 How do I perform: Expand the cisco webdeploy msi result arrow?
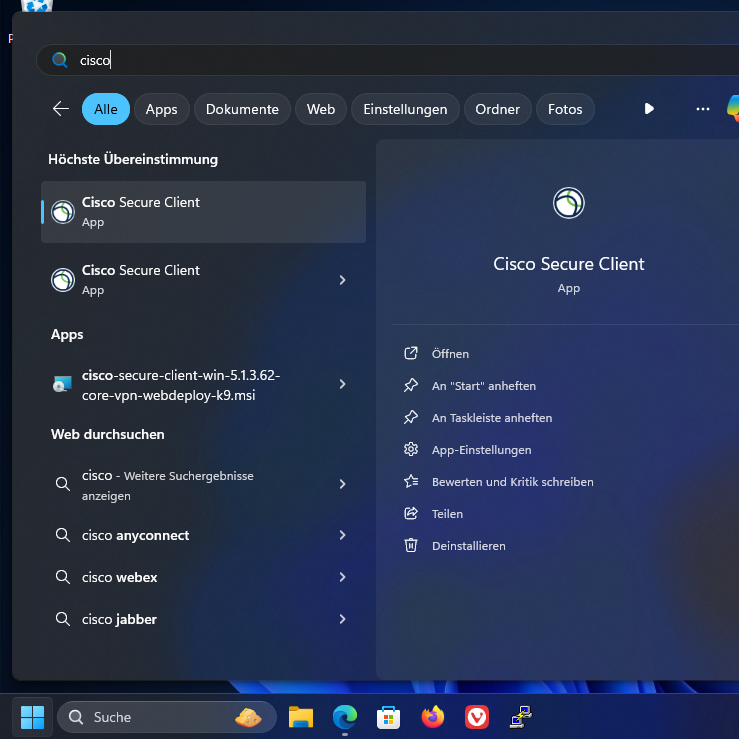(342, 384)
